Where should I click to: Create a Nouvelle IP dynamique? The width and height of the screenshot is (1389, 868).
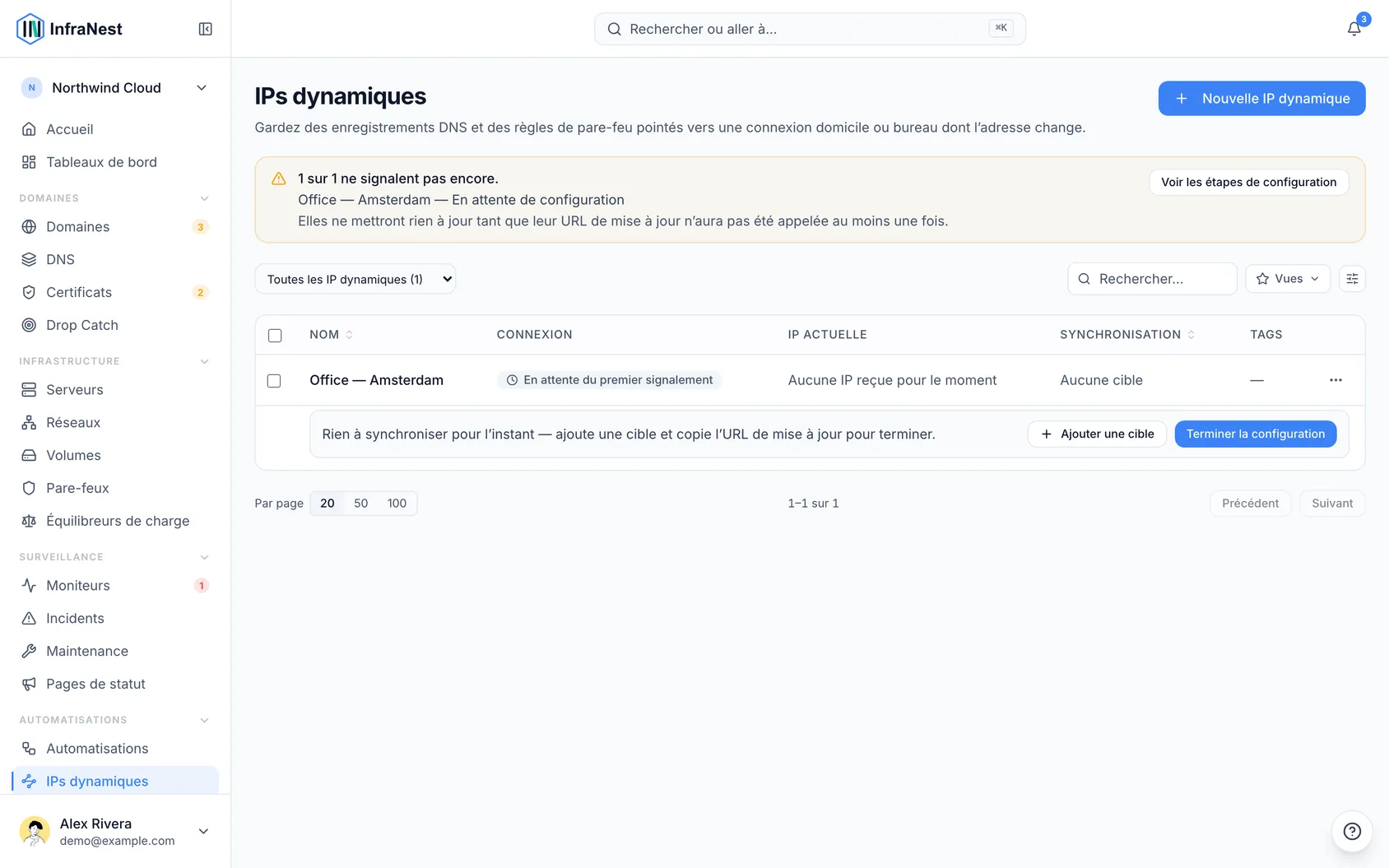tap(1261, 98)
